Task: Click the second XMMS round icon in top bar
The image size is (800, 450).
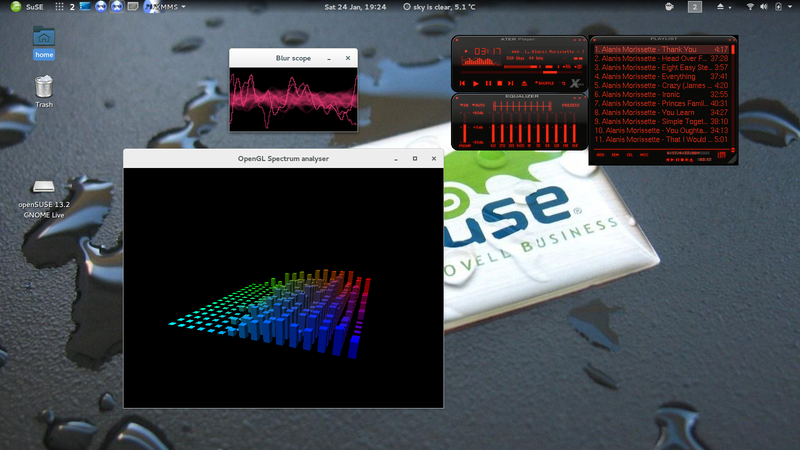Action: [117, 7]
